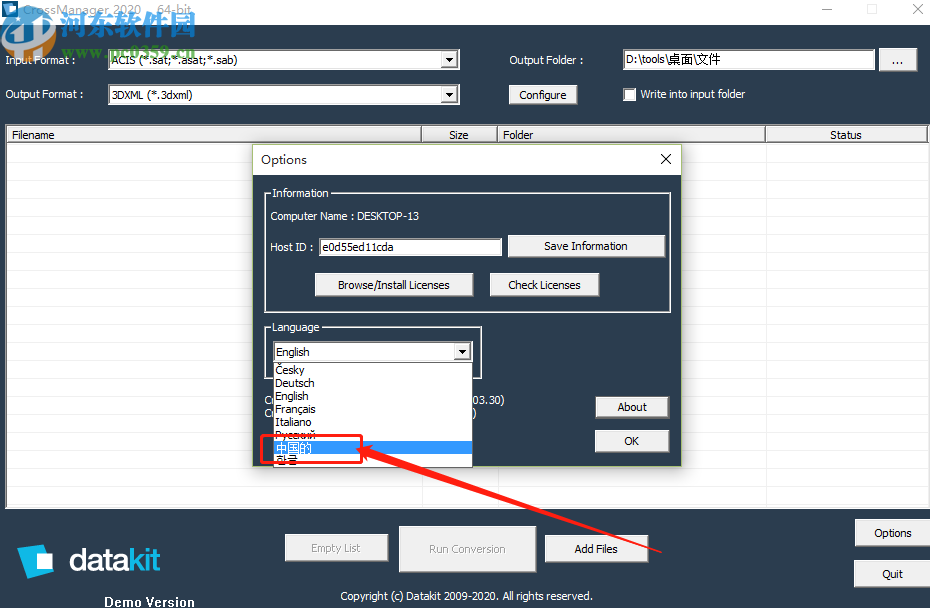The height and width of the screenshot is (608, 930).
Task: Confirm Options dialog with OK
Action: 632,441
